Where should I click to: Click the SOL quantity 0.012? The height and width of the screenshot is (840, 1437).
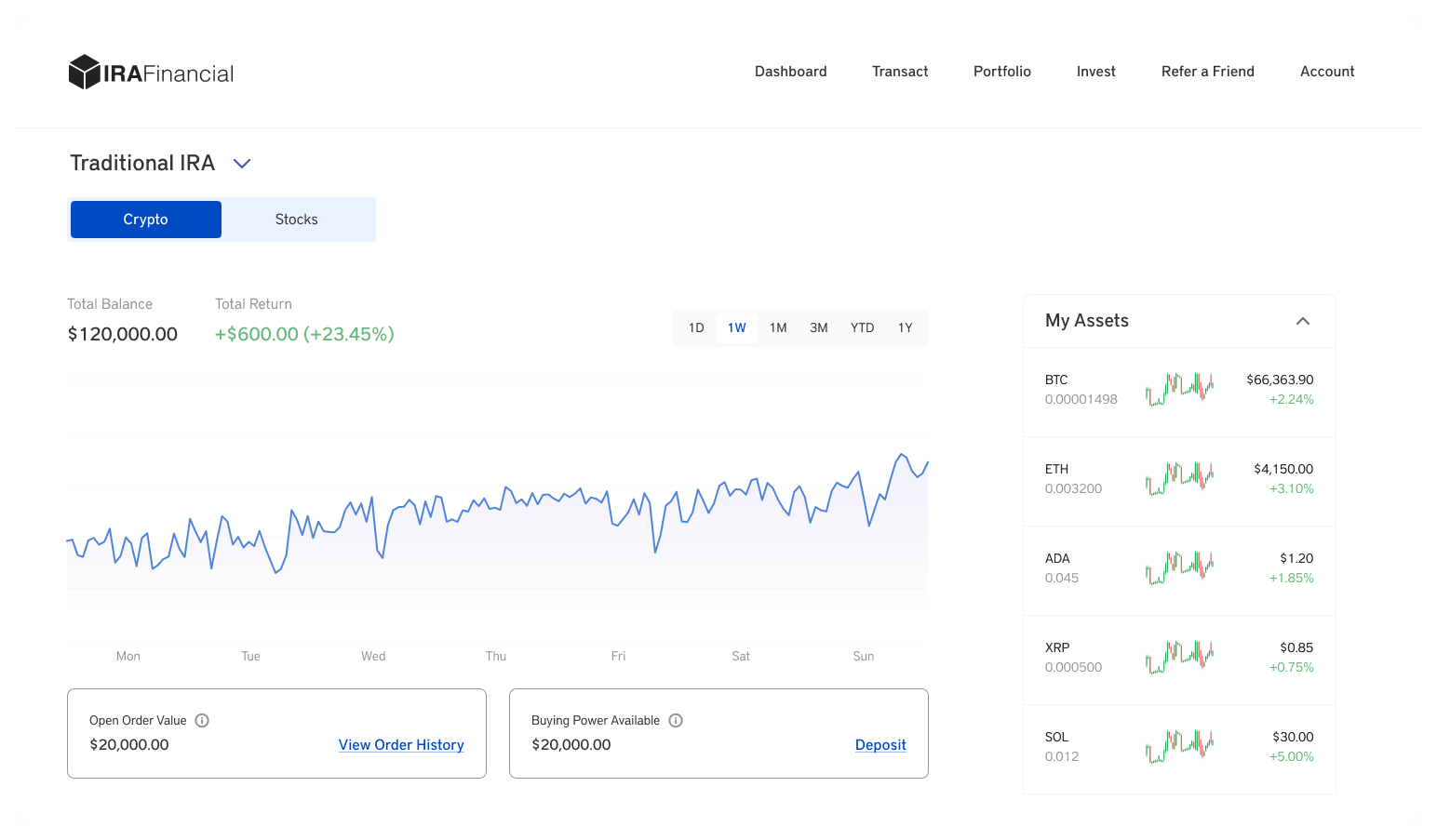1062,756
